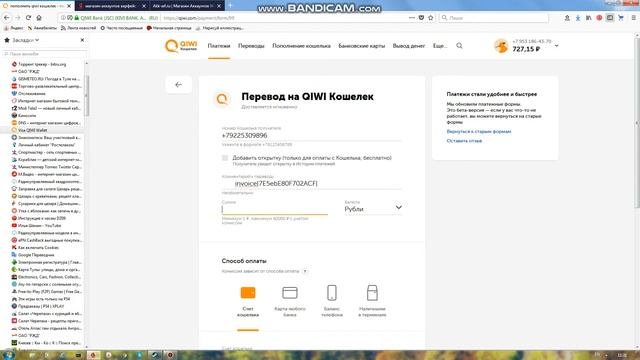
Task: Open the Рубли currency dropdown
Action: (x=373, y=209)
